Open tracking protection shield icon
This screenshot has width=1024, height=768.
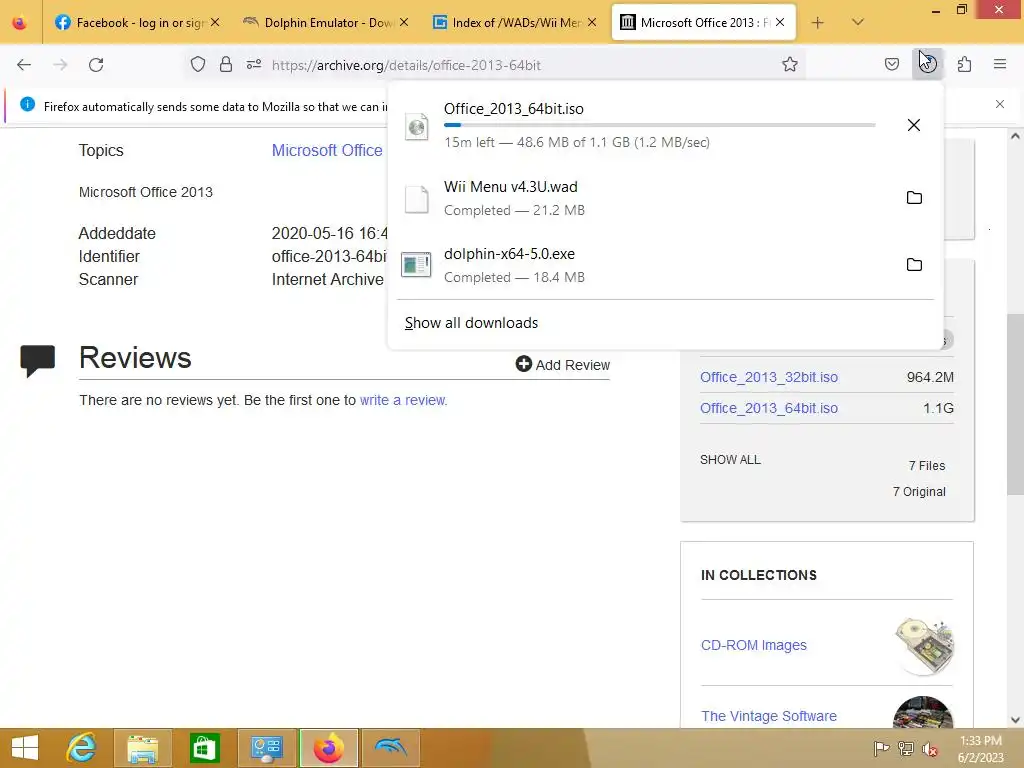tap(198, 64)
